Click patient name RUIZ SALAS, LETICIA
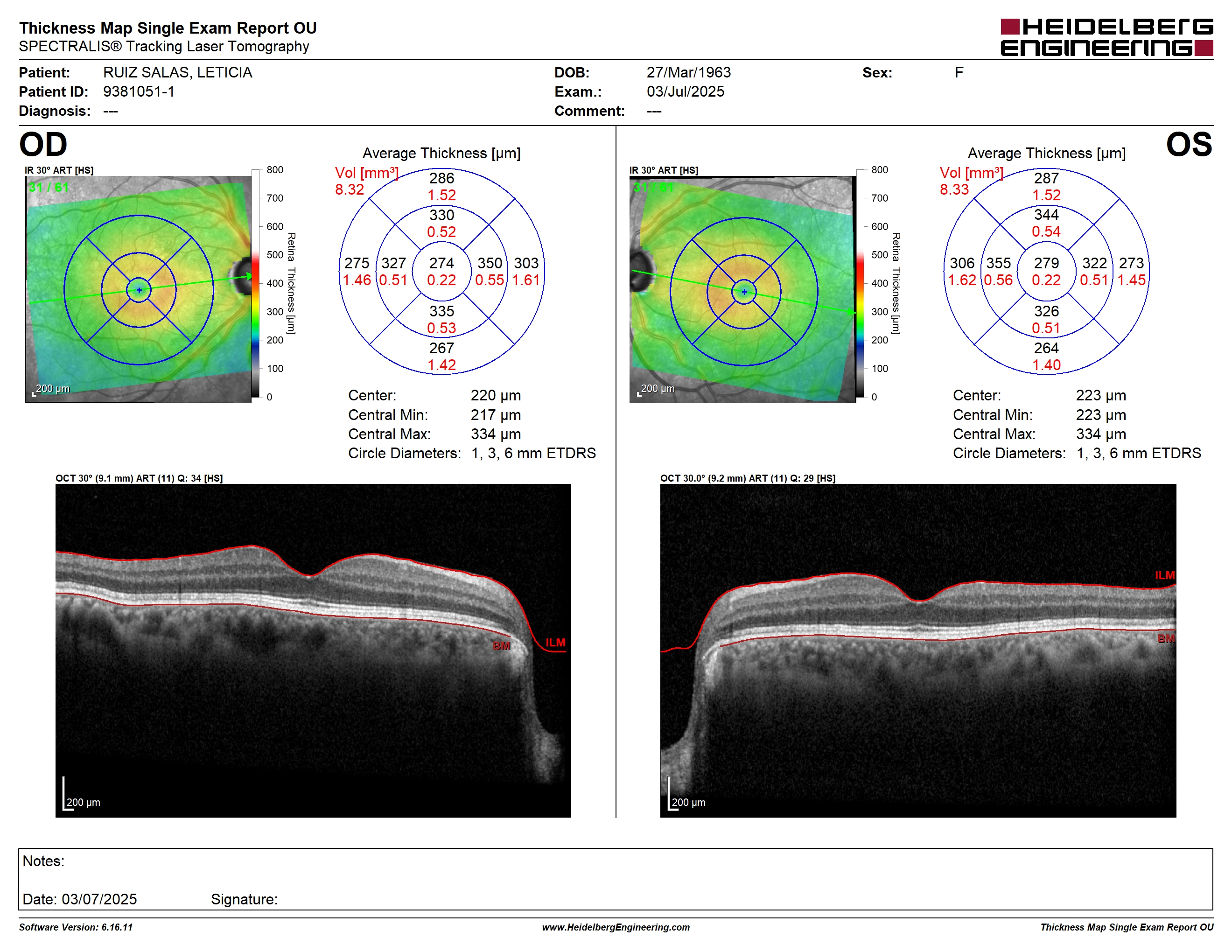The image size is (1232, 952). point(177,73)
